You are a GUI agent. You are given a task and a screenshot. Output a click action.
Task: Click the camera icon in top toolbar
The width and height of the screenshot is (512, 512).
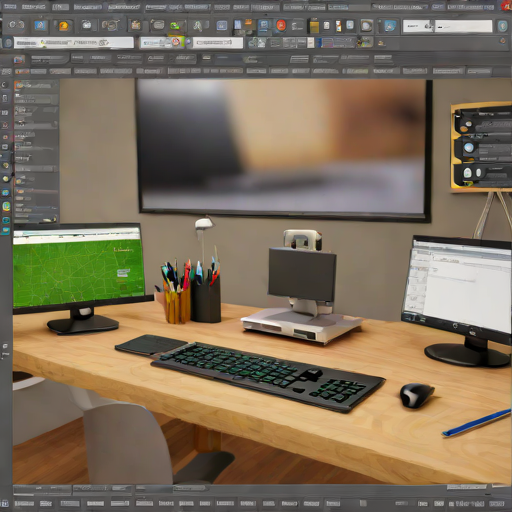coord(86,25)
